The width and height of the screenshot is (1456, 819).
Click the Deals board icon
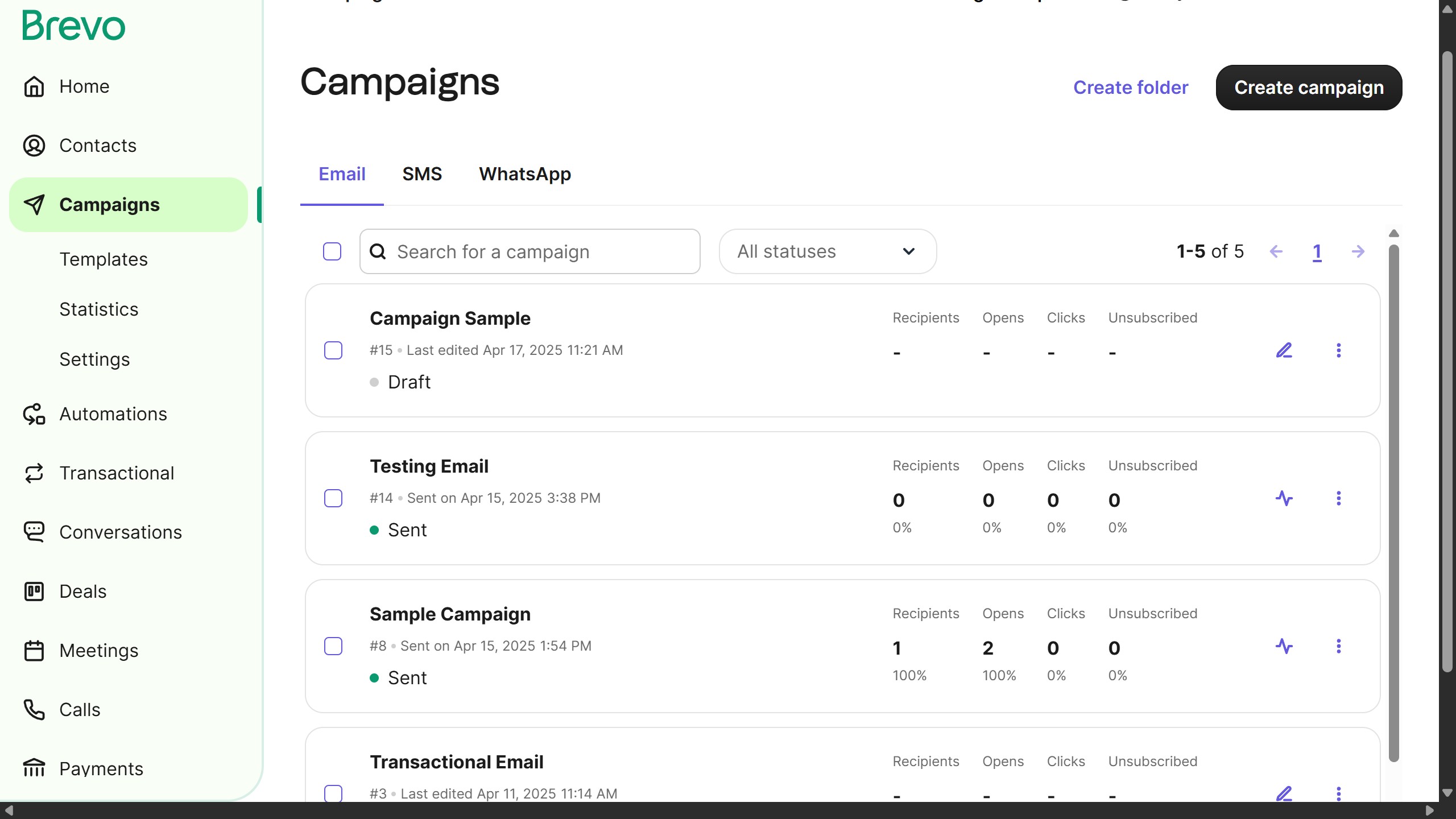34,591
